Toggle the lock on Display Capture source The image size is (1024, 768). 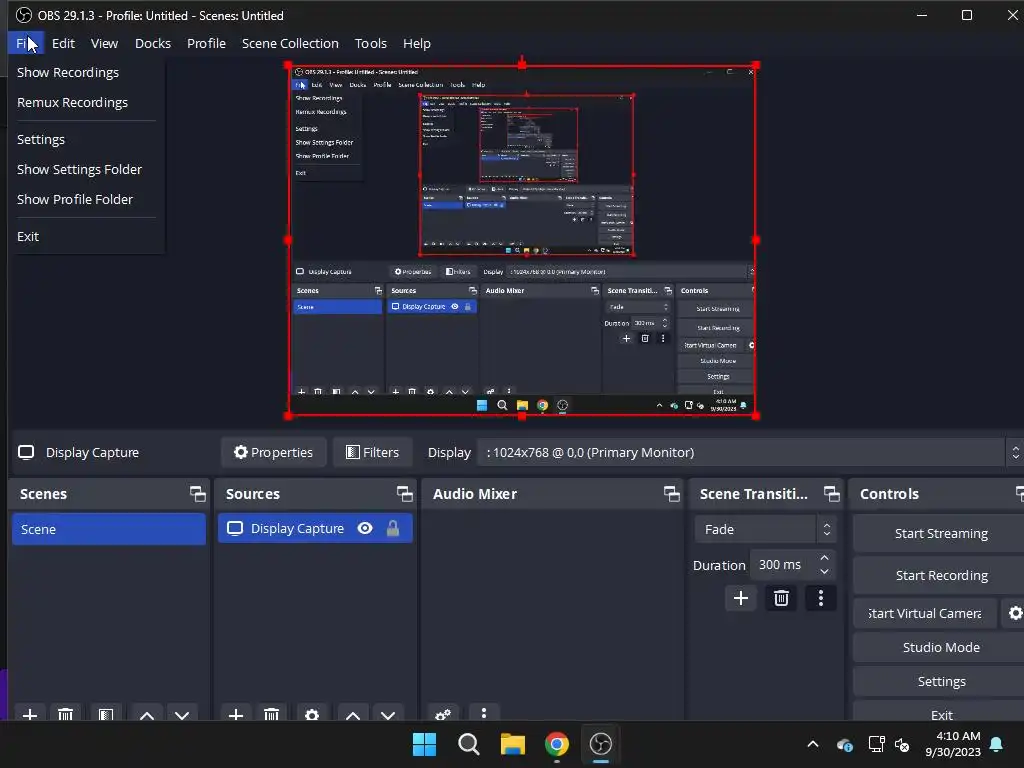392,528
